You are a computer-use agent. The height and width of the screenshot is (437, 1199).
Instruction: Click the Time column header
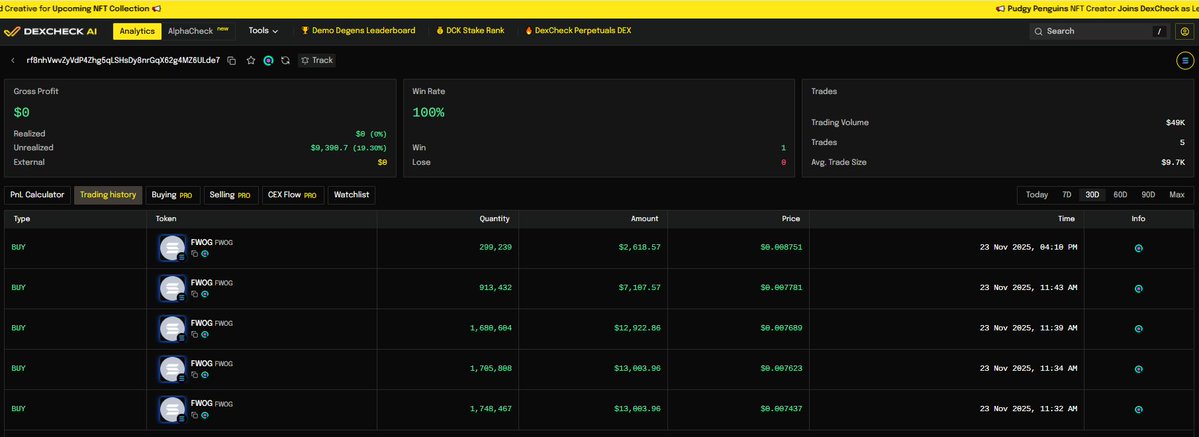[x=1067, y=219]
